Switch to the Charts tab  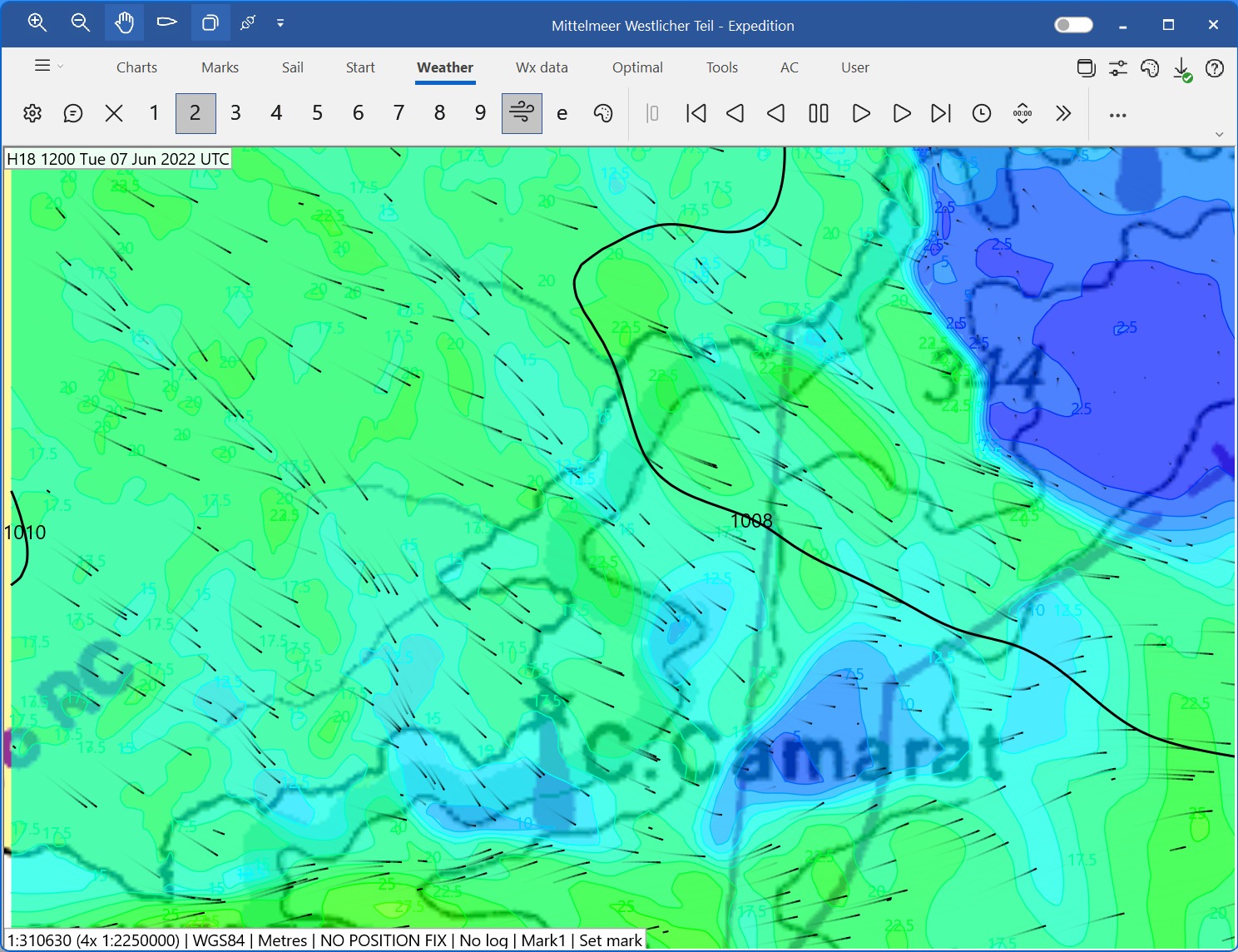136,67
